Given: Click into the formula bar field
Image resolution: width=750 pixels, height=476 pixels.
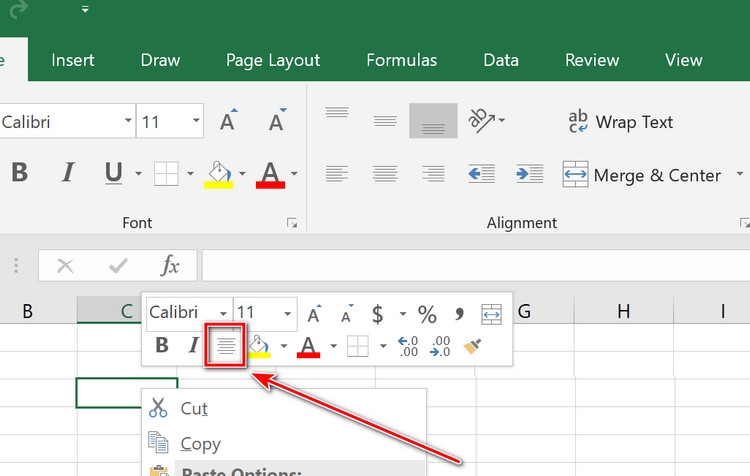Looking at the screenshot, I should (476, 266).
